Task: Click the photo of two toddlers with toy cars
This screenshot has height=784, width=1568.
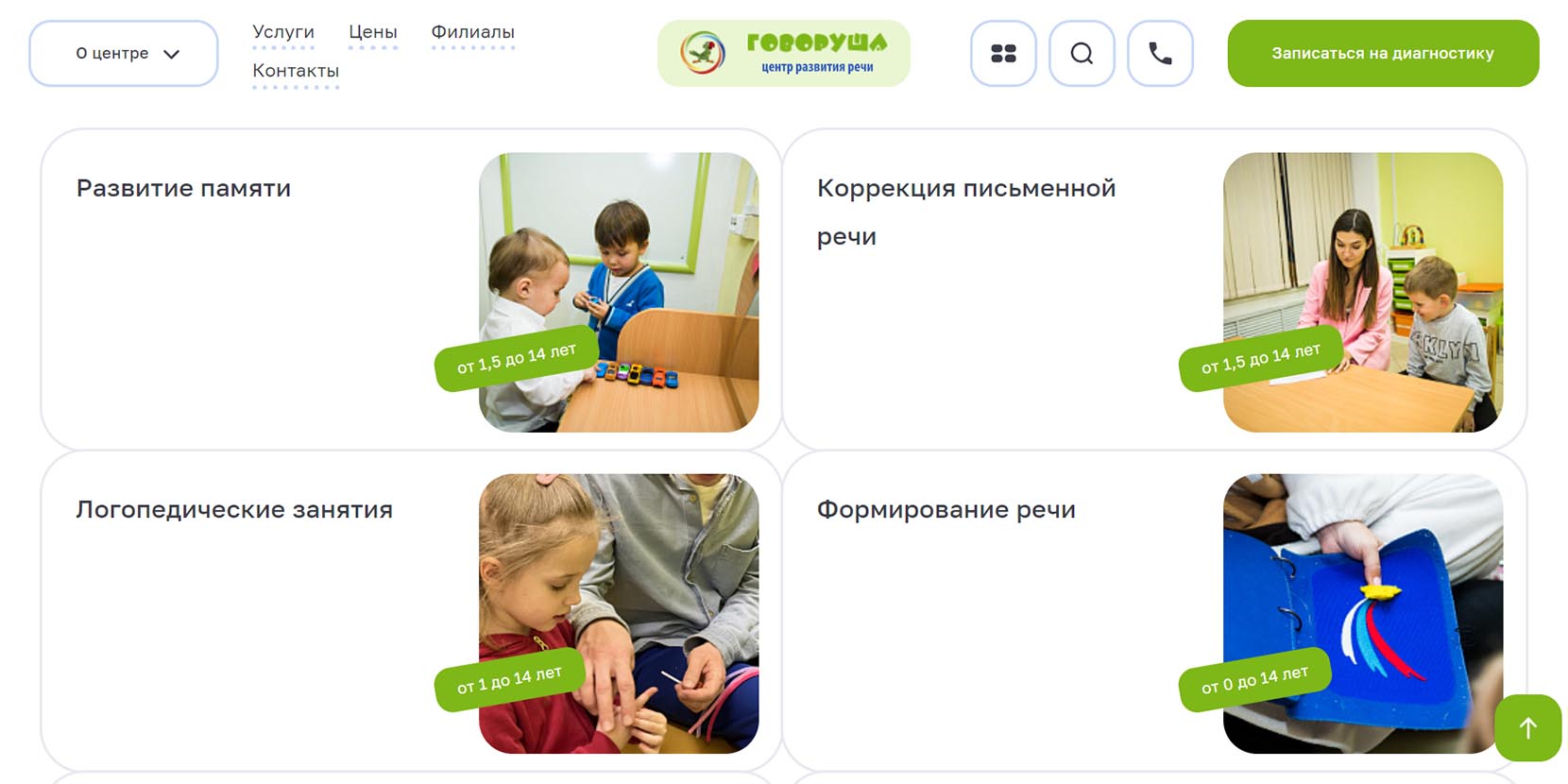Action: point(619,293)
